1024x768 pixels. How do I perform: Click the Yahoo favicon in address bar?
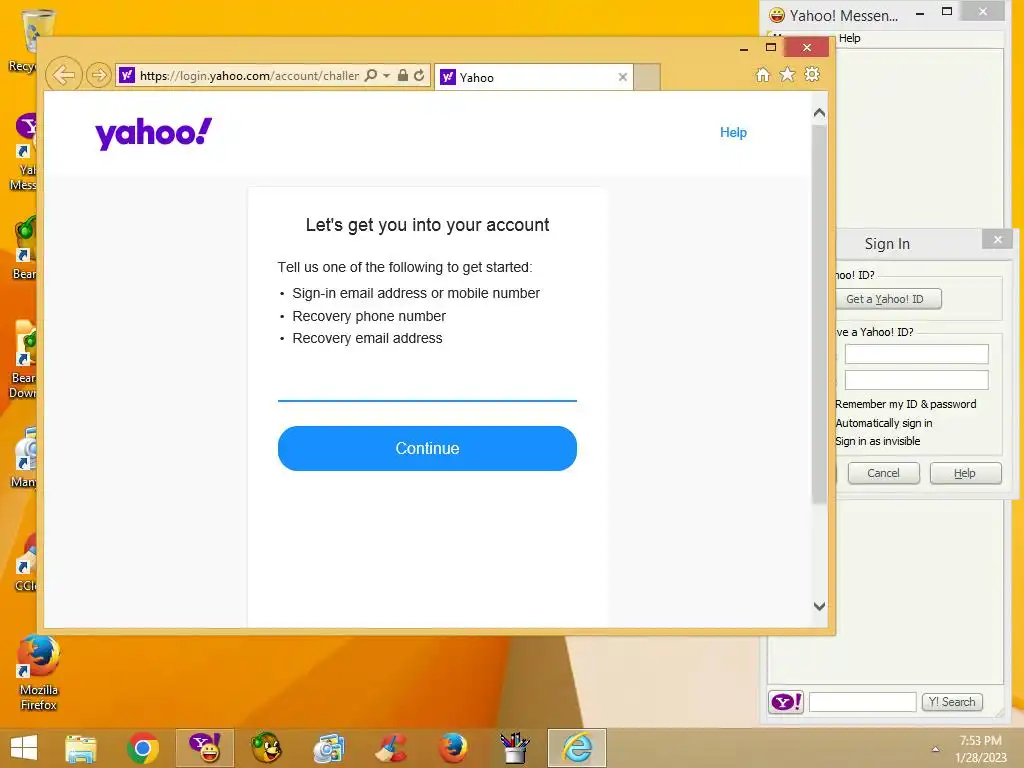pos(127,75)
